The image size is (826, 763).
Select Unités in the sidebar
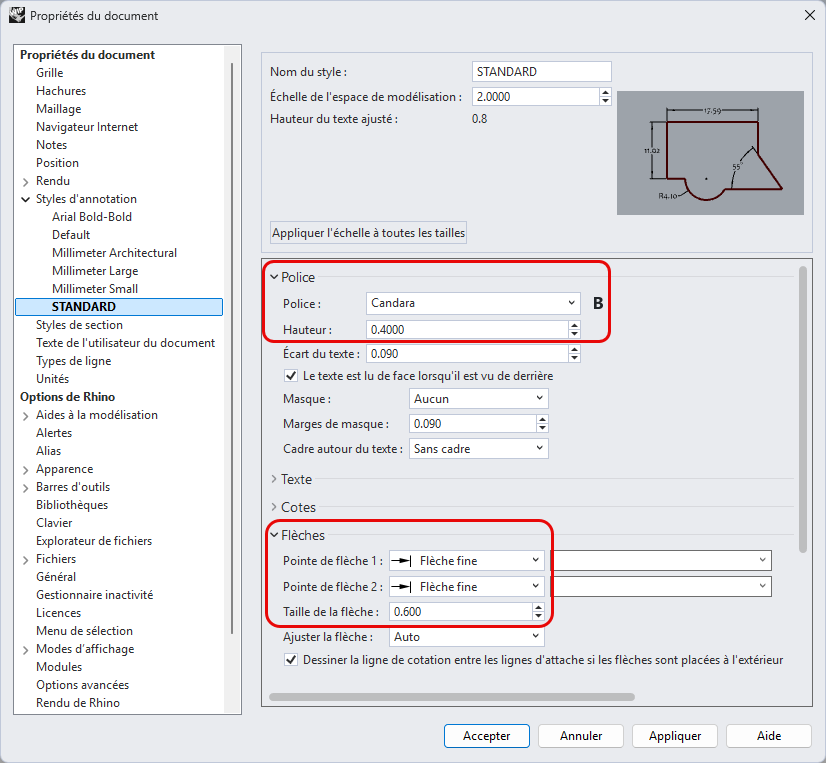click(x=52, y=379)
